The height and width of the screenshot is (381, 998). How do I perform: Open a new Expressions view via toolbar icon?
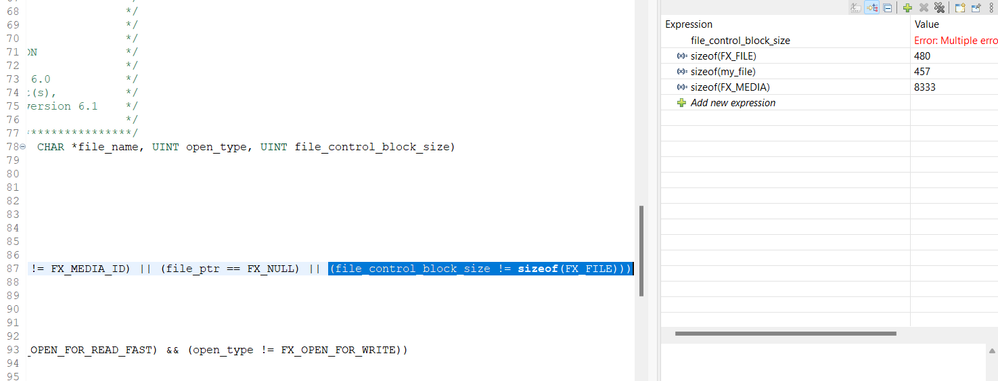tap(960, 8)
